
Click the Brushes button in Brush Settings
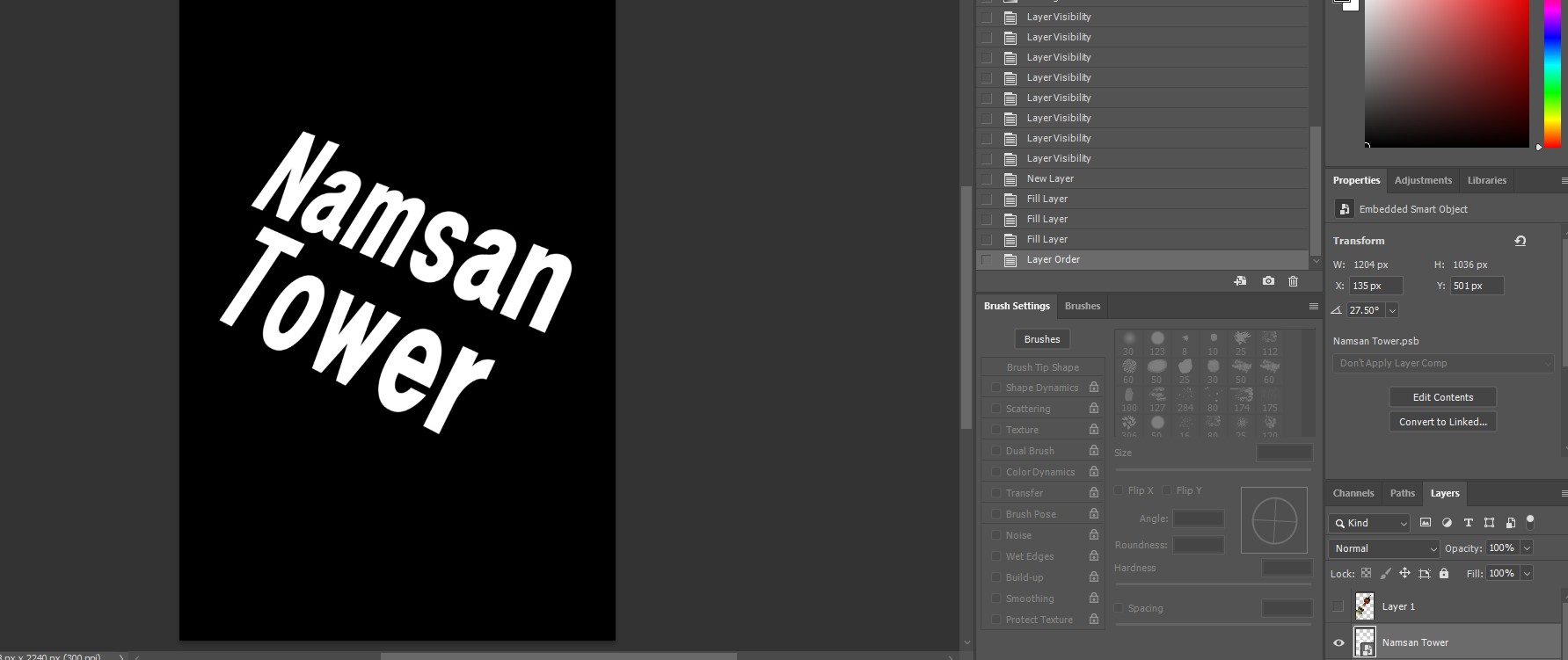tap(1042, 339)
